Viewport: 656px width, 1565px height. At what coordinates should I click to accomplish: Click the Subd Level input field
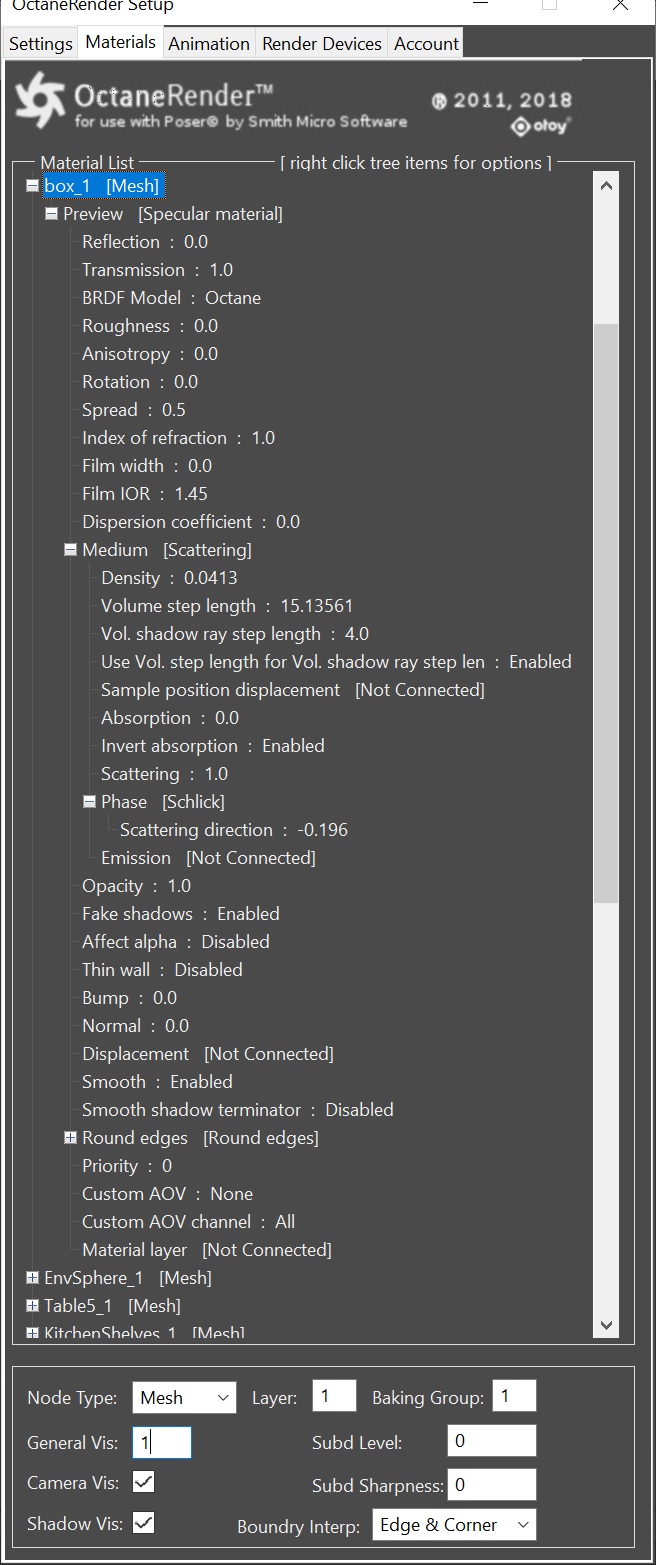point(491,1441)
